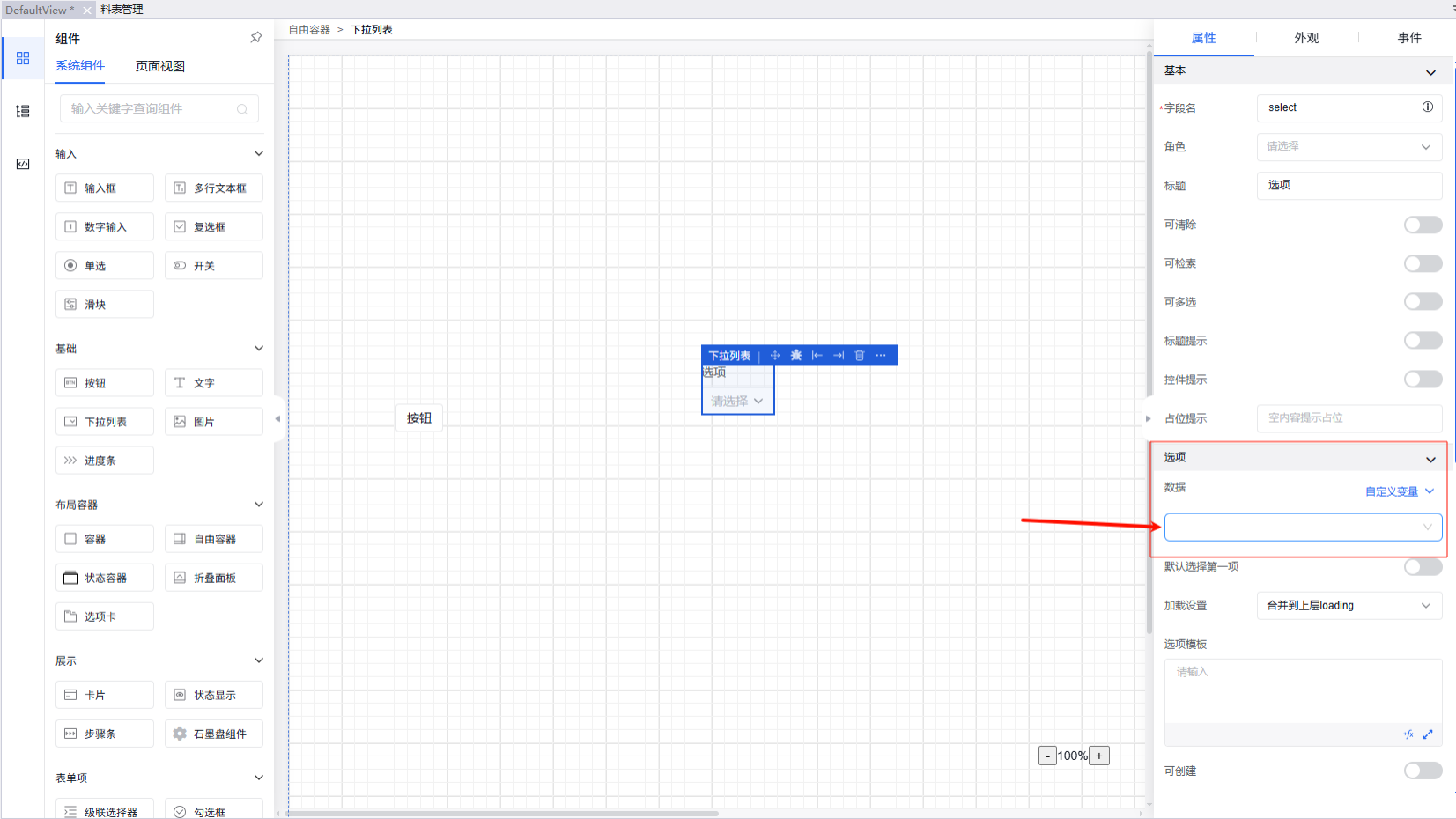This screenshot has height=819, width=1456.
Task: Switch to 系统组件 tab
Action: [x=80, y=66]
